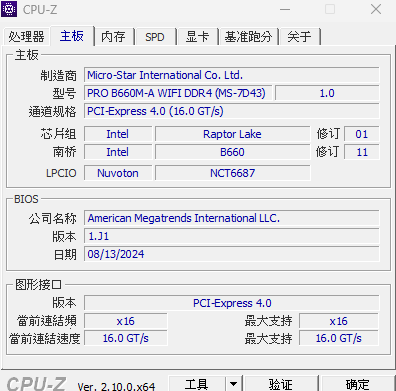396x391 pixels.
Task: Click model field PRO B660M-A WIFI DDR4
Action: tap(178, 93)
